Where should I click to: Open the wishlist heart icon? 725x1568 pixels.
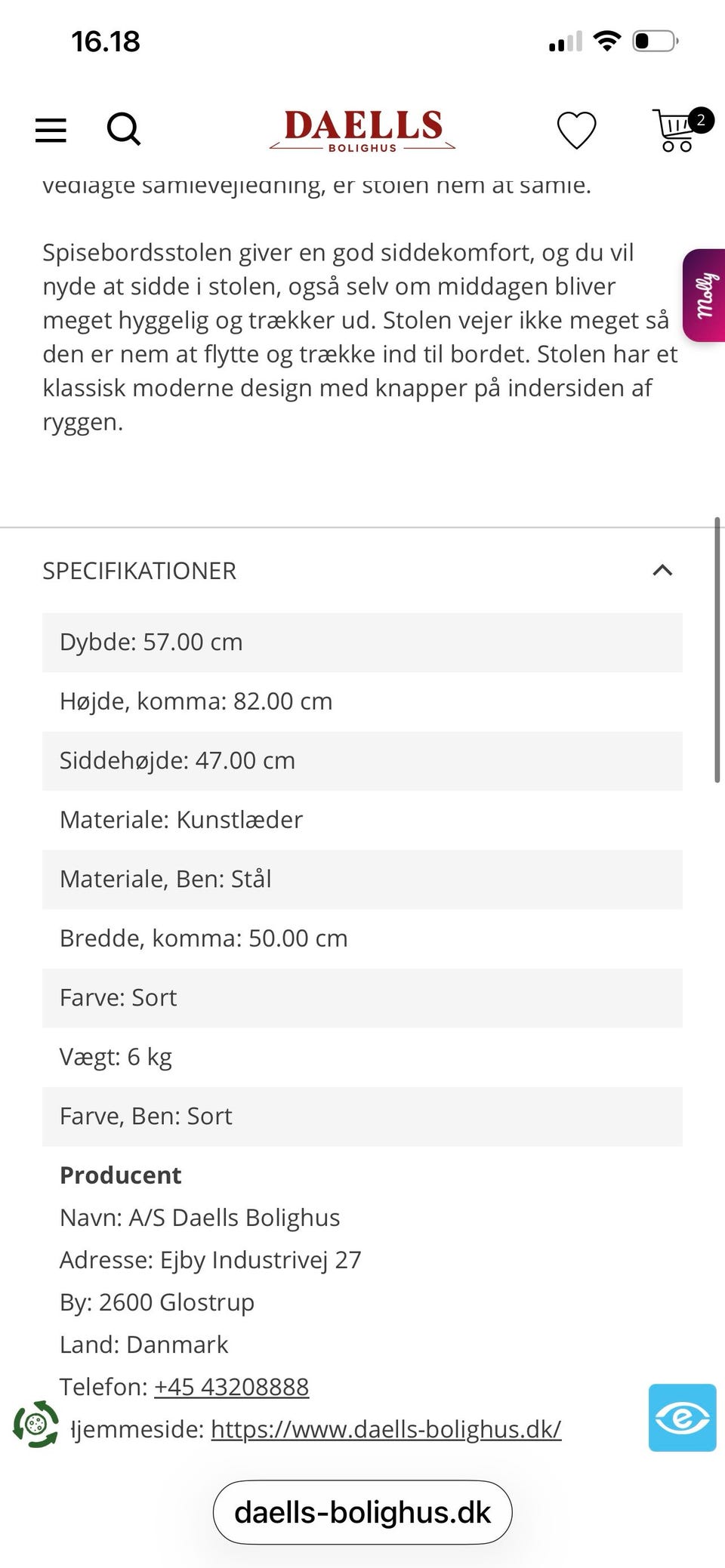[576, 130]
